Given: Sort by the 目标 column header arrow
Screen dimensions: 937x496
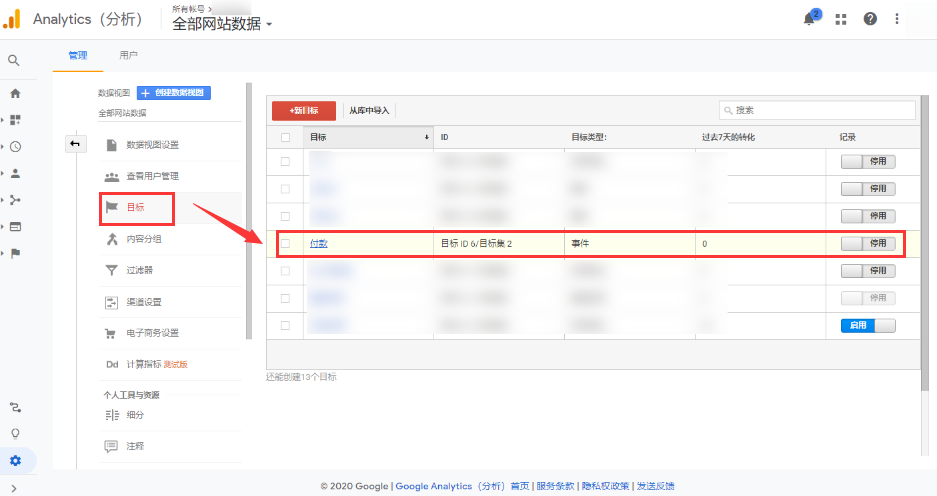Looking at the screenshot, I should (x=427, y=137).
